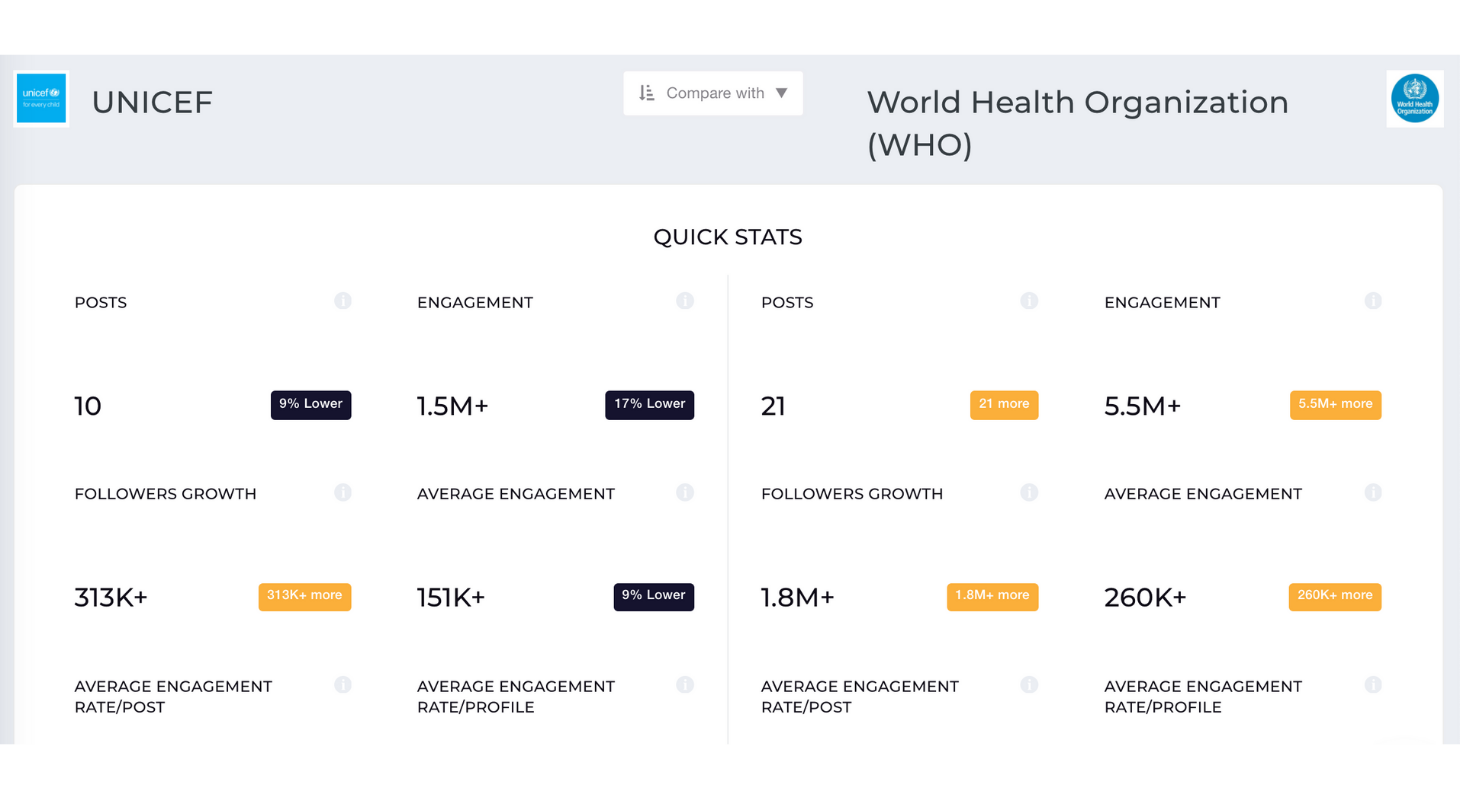Click WHO posts value '21'
This screenshot has height=800, width=1460.
coord(774,406)
